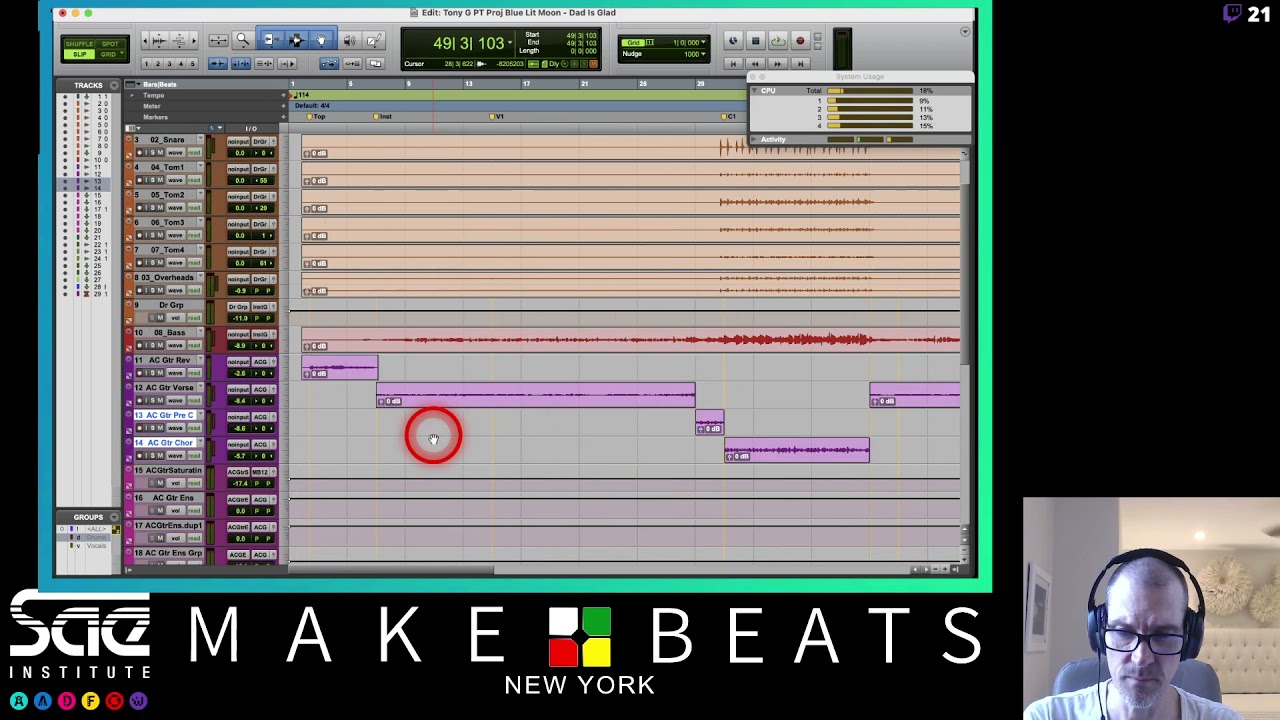Select the AC Gtr Verse purple clip

point(535,395)
